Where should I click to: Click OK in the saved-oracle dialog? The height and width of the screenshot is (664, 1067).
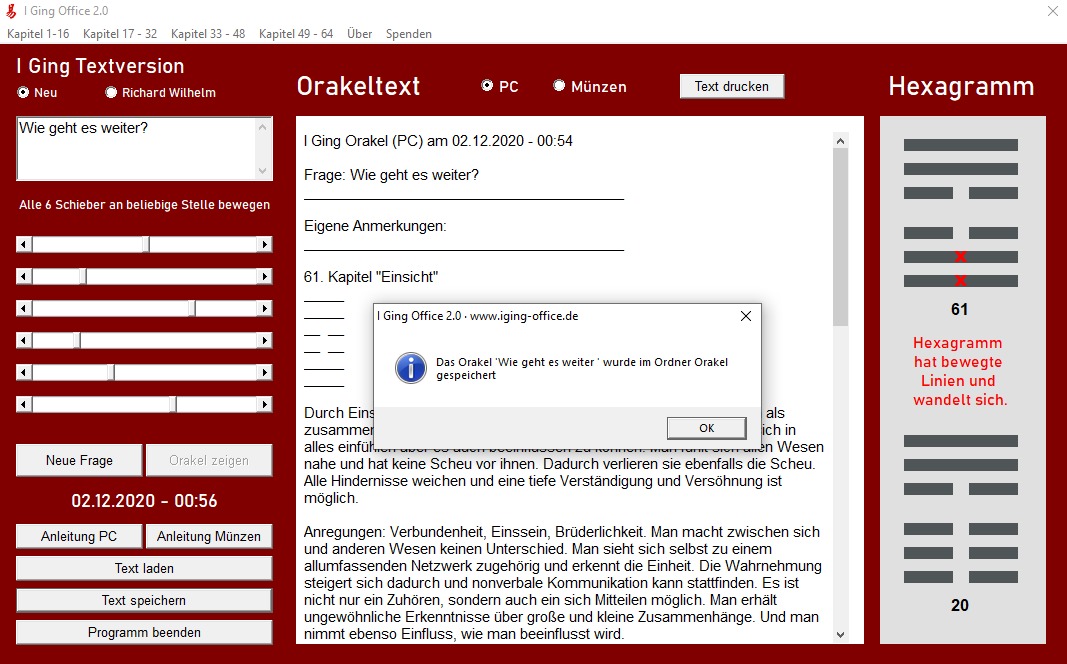click(706, 428)
